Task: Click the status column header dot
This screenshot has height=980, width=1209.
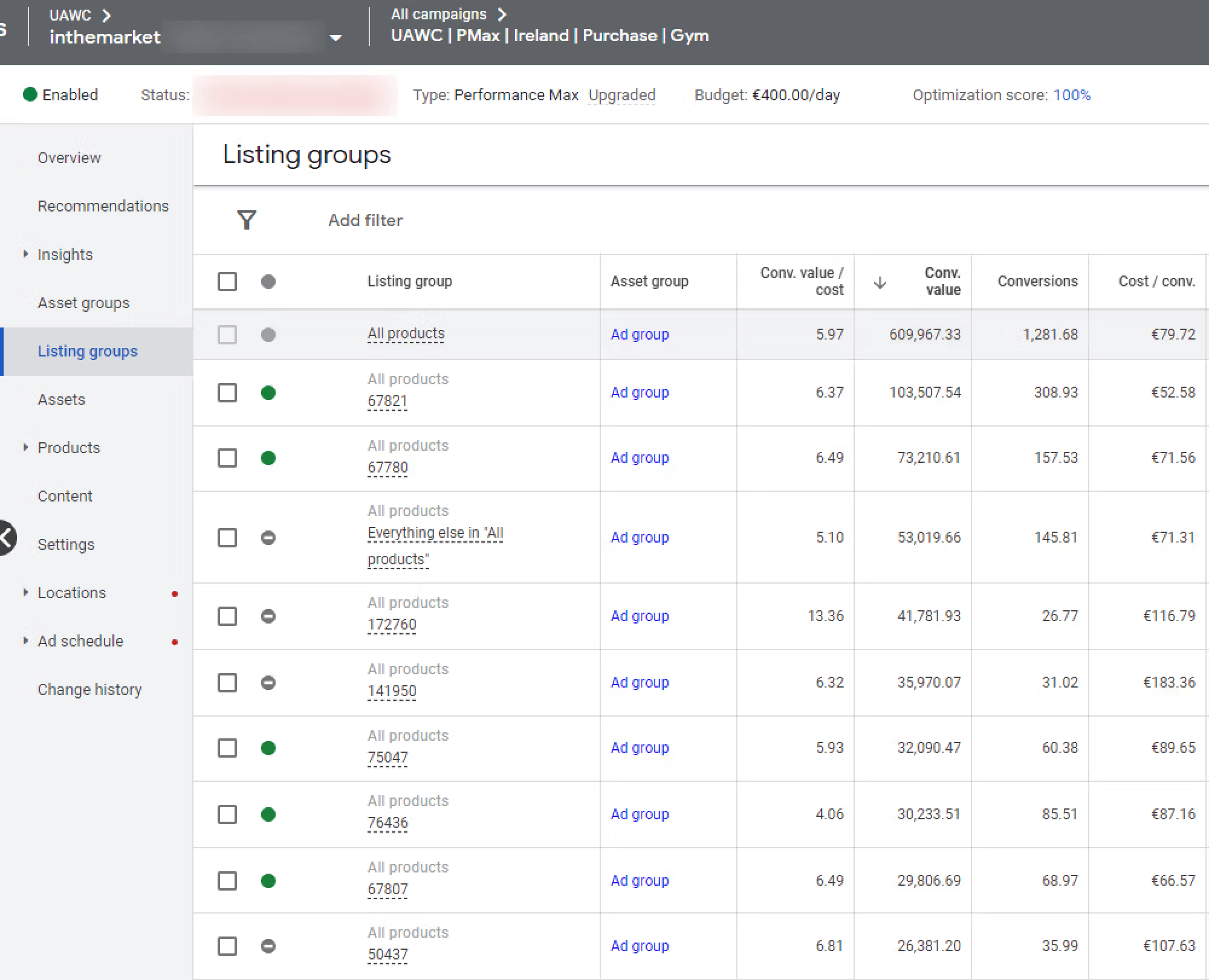Action: click(268, 282)
